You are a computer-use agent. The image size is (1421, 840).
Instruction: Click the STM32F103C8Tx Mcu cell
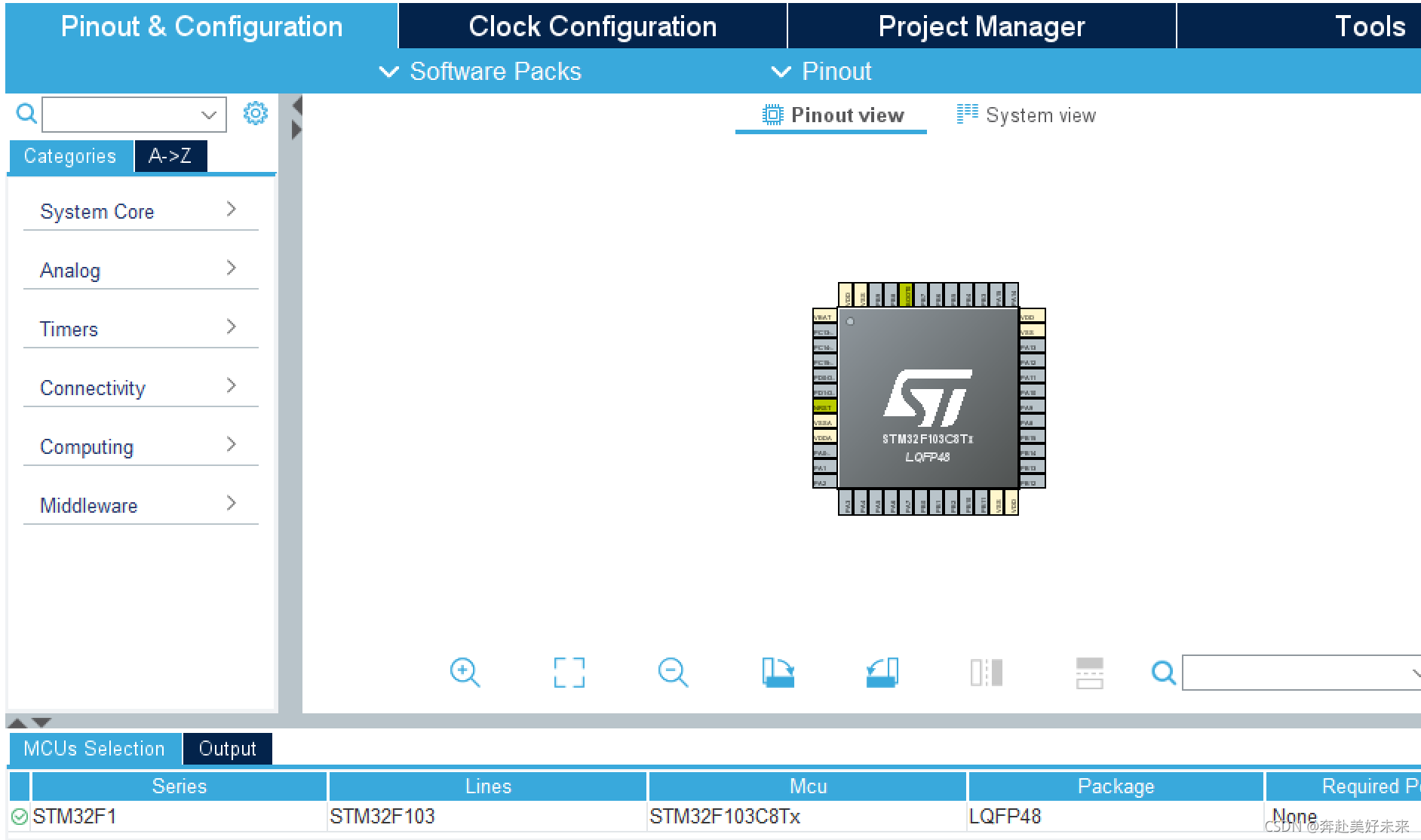[808, 817]
